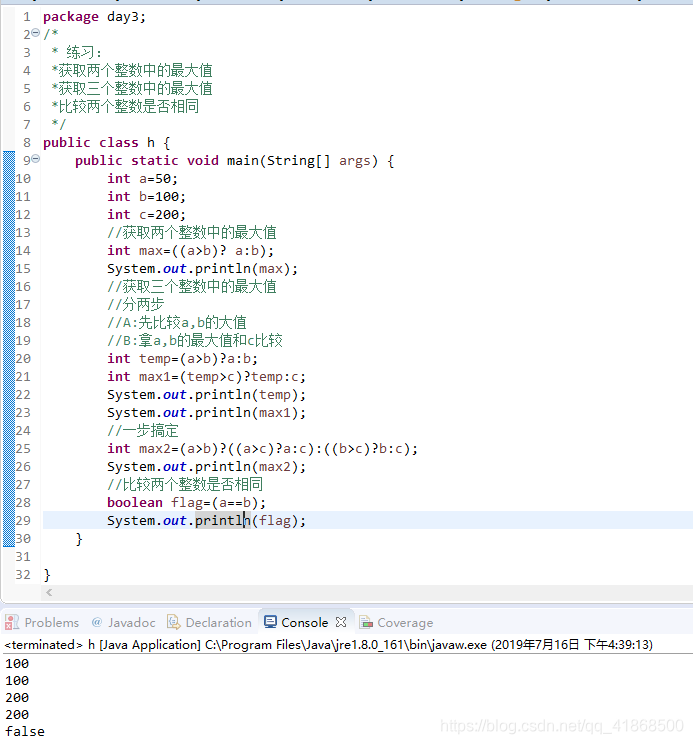The image size is (693, 744).
Task: Click 'System.out.println(temp);' line
Action: coord(206,395)
